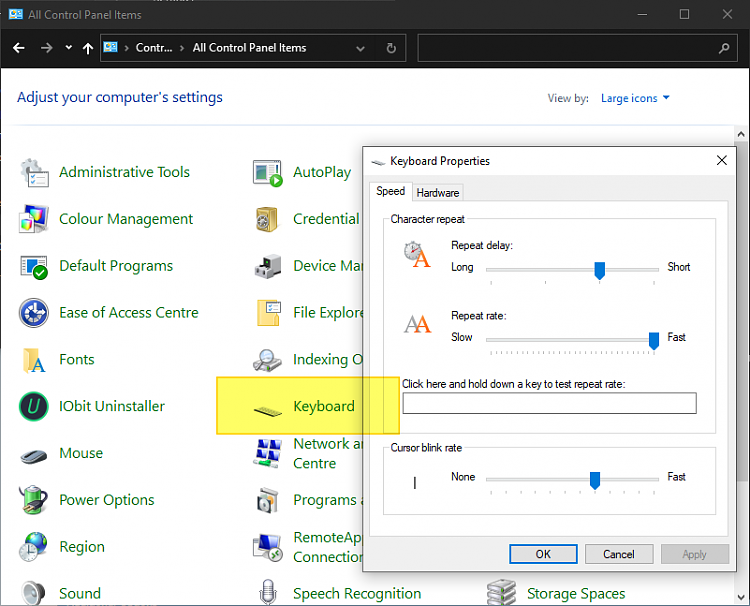Screen dimensions: 750x606
Task: Click the scrollbar up arrow
Action: [741, 134]
